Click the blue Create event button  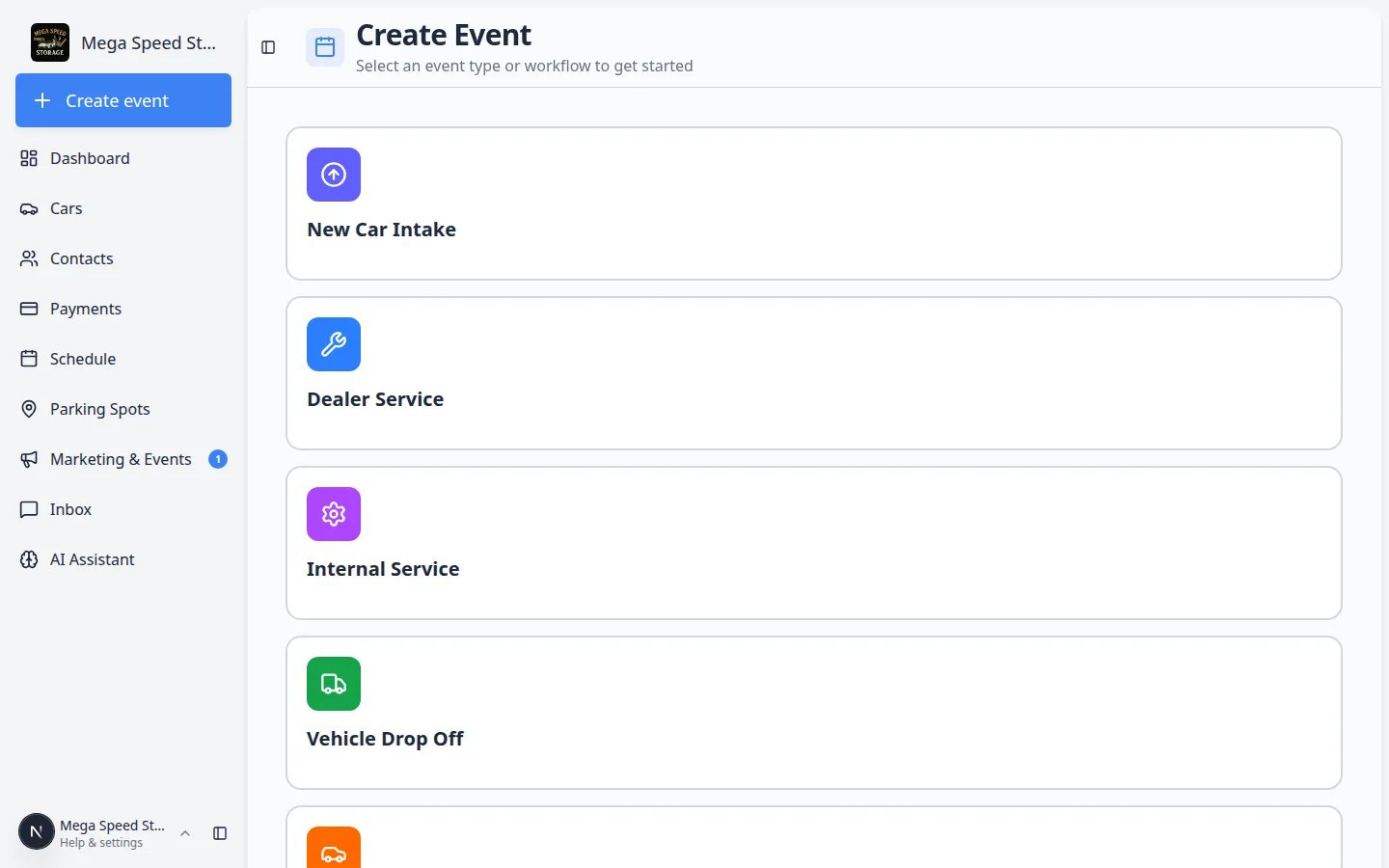click(123, 100)
